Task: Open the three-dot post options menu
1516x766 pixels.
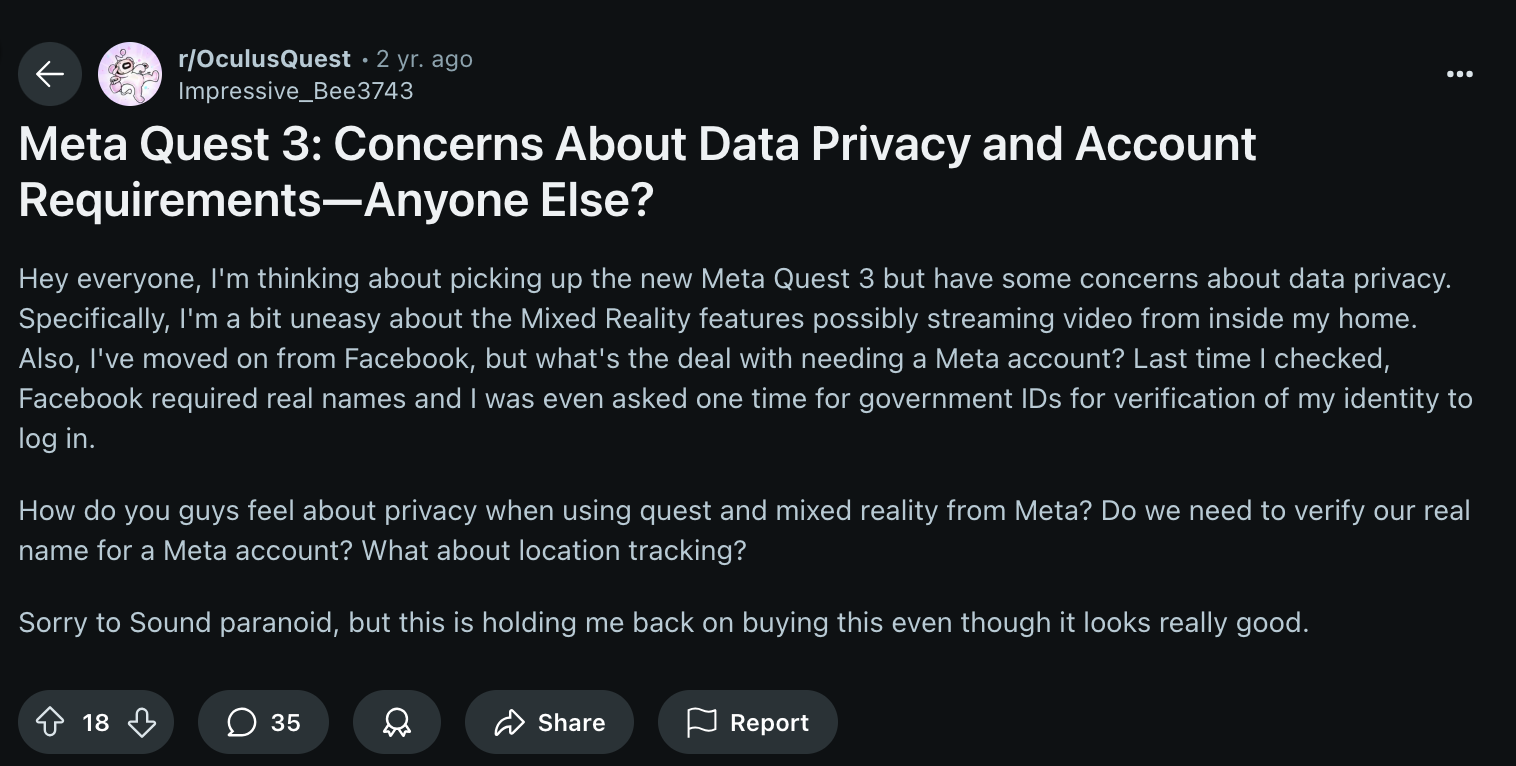Action: tap(1459, 74)
